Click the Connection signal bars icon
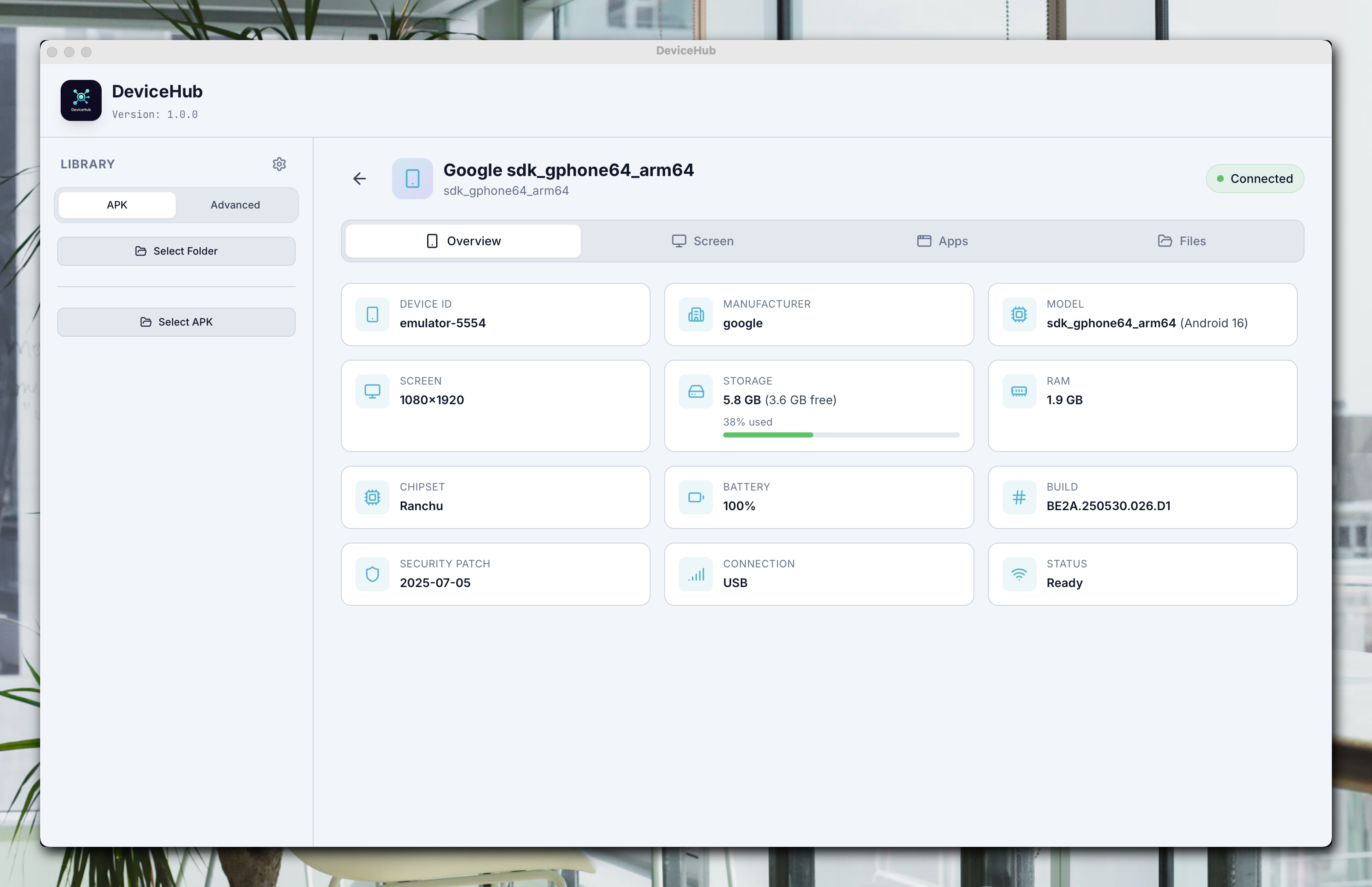 tap(695, 574)
